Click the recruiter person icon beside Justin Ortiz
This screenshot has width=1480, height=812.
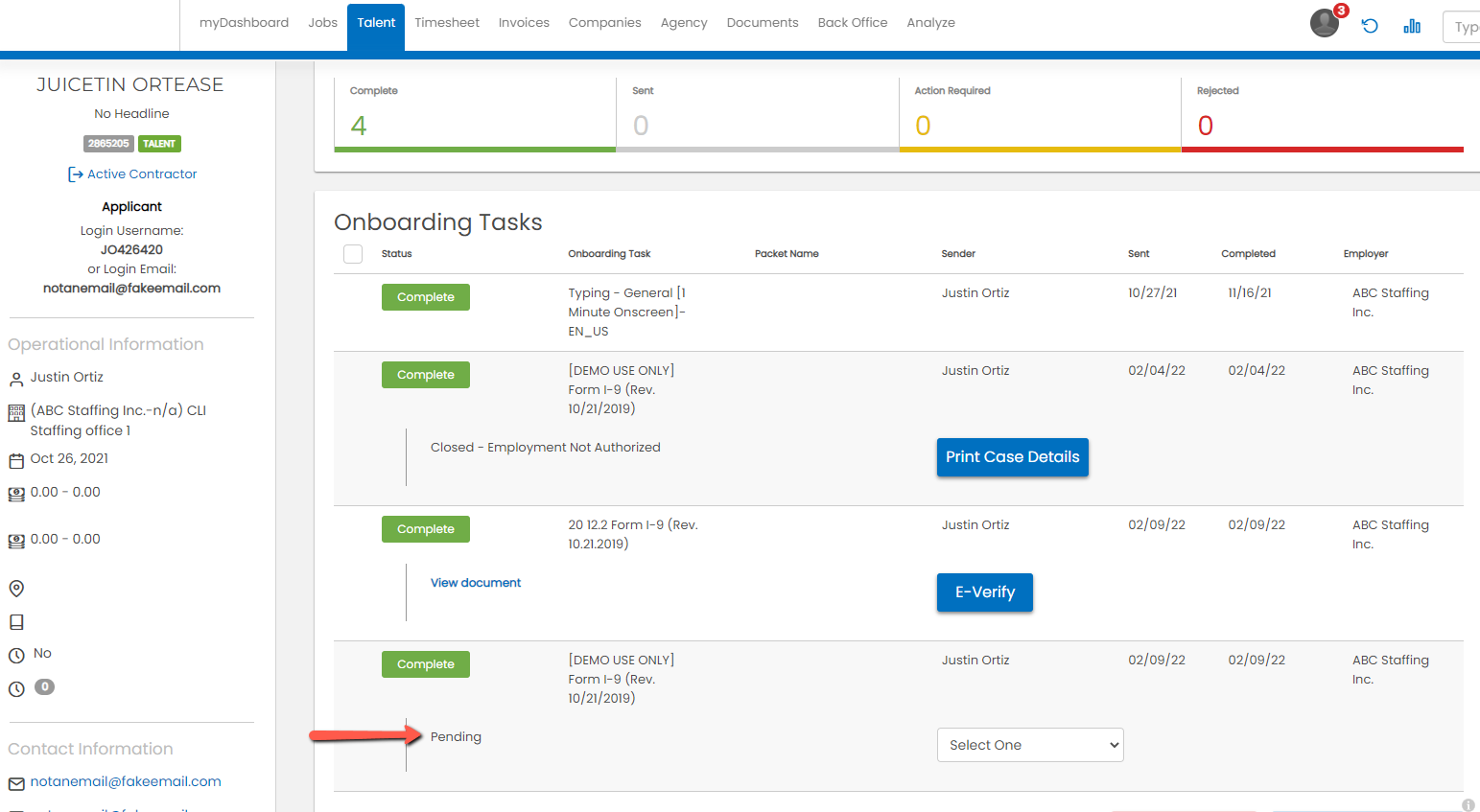coord(16,379)
